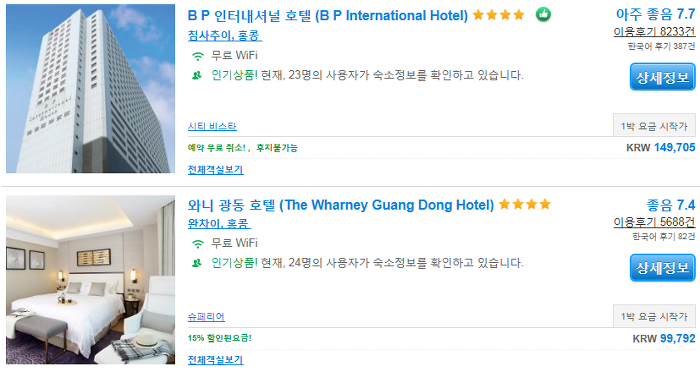Click the green users icon under BP International
The image size is (700, 372).
point(197,75)
